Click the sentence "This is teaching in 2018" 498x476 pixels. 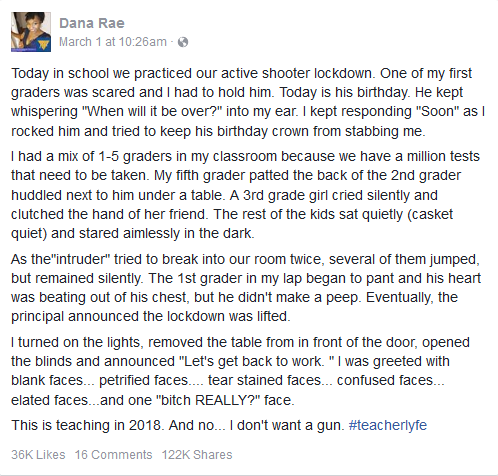pyautogui.click(x=87, y=425)
